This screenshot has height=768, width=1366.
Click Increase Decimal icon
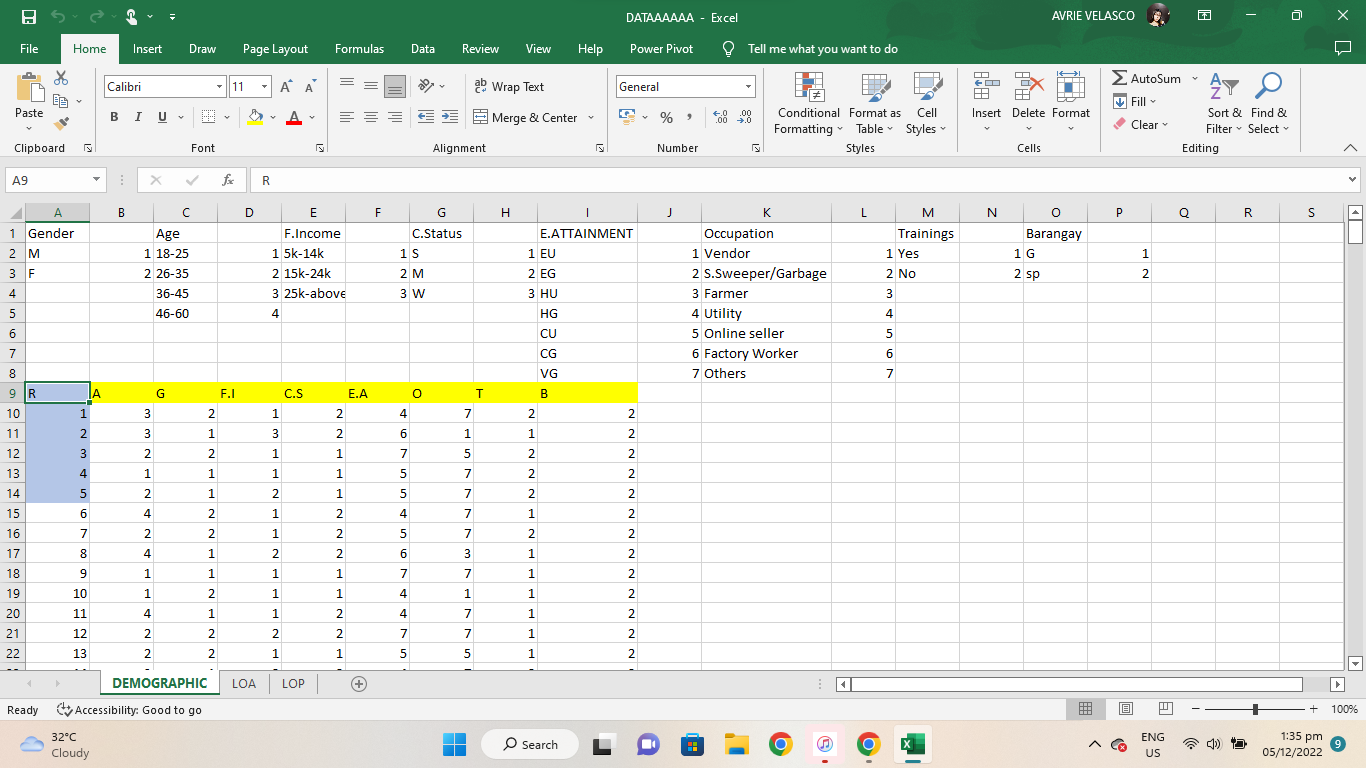coord(720,117)
